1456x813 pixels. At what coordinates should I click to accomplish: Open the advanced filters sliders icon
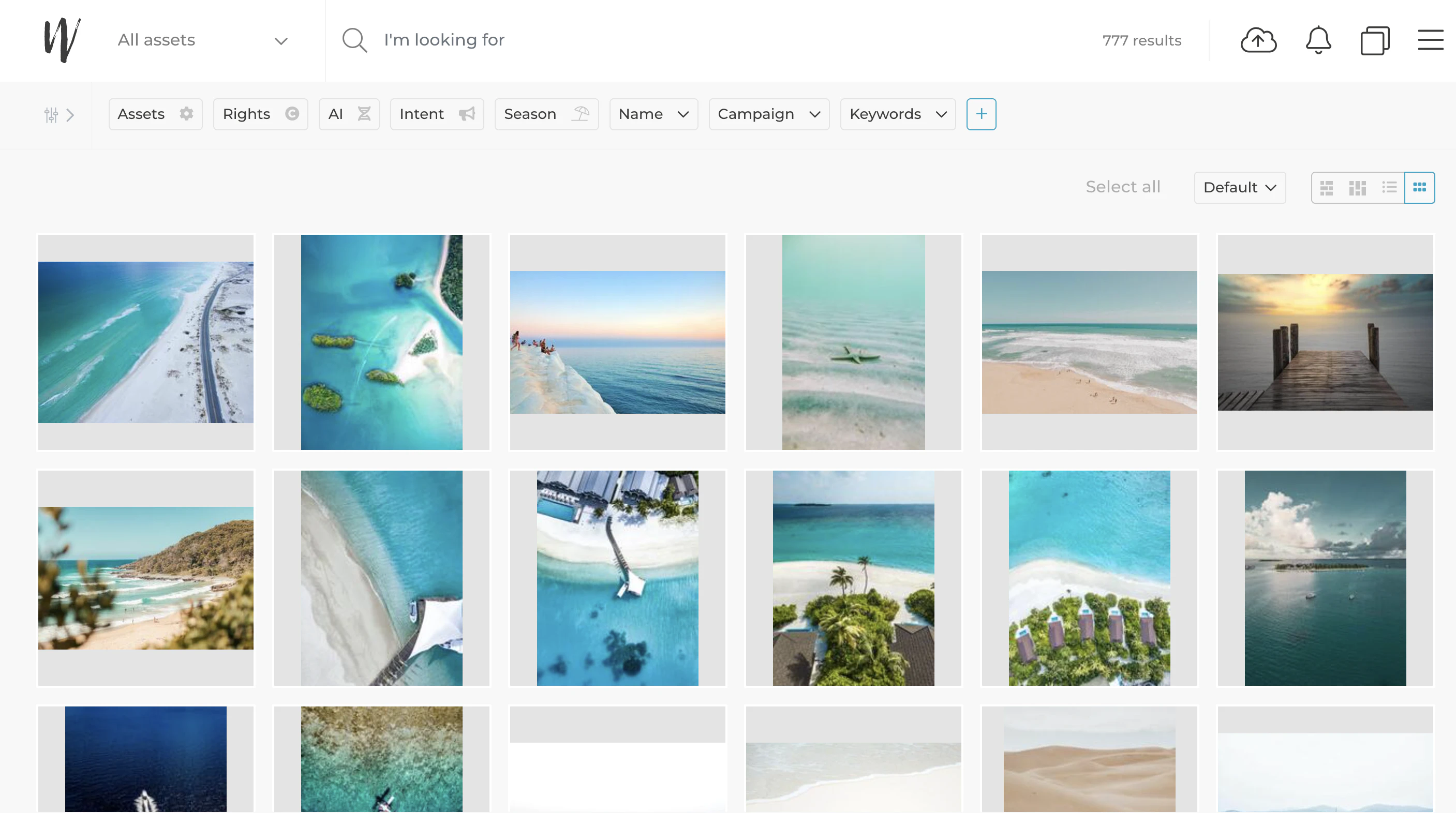[x=51, y=115]
